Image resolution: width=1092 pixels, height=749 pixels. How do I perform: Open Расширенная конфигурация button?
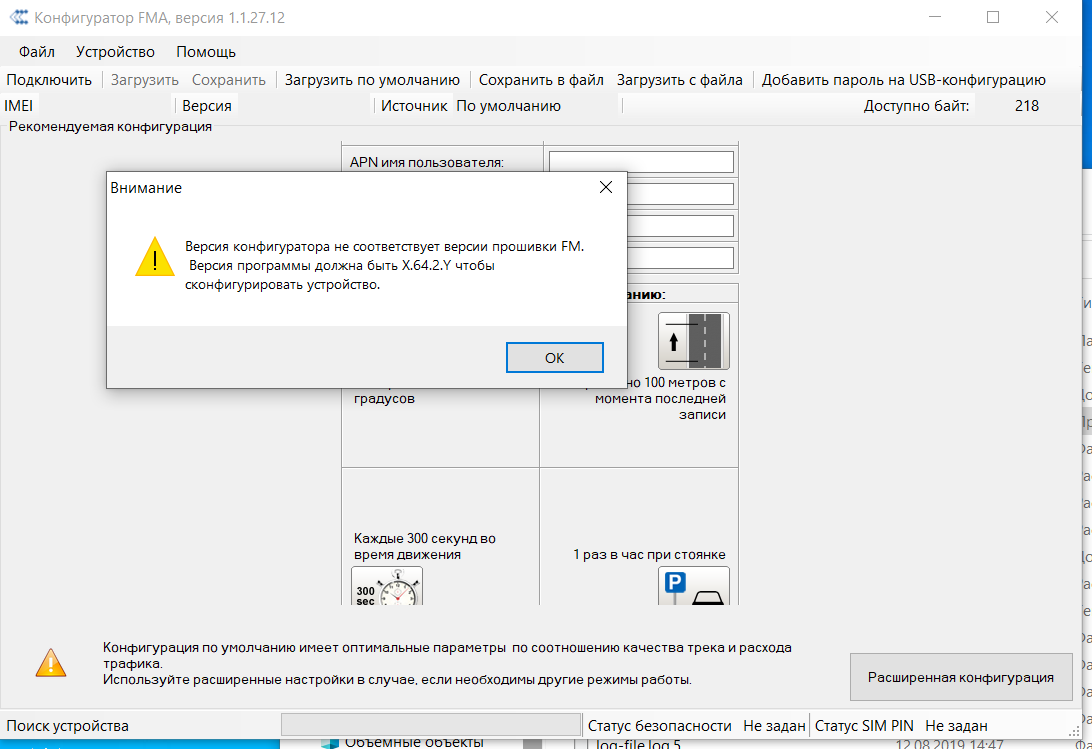[x=960, y=677]
